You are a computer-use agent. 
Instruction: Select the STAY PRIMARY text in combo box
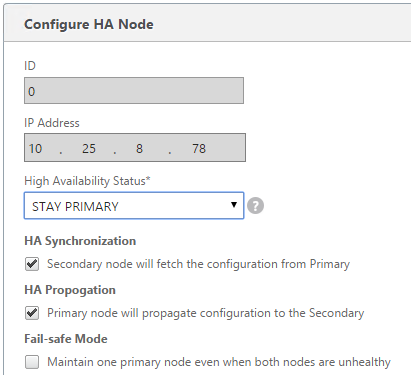click(75, 206)
